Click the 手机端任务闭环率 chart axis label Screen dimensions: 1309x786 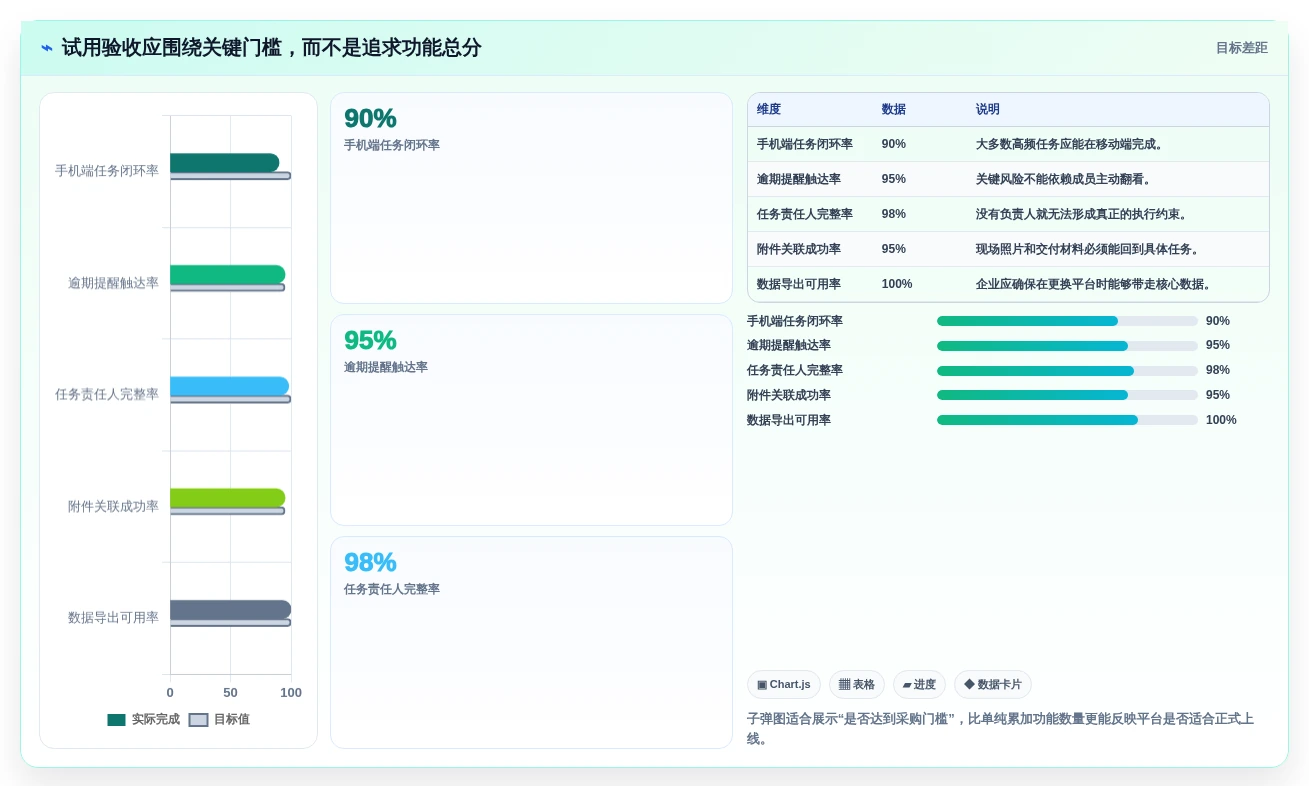click(106, 171)
